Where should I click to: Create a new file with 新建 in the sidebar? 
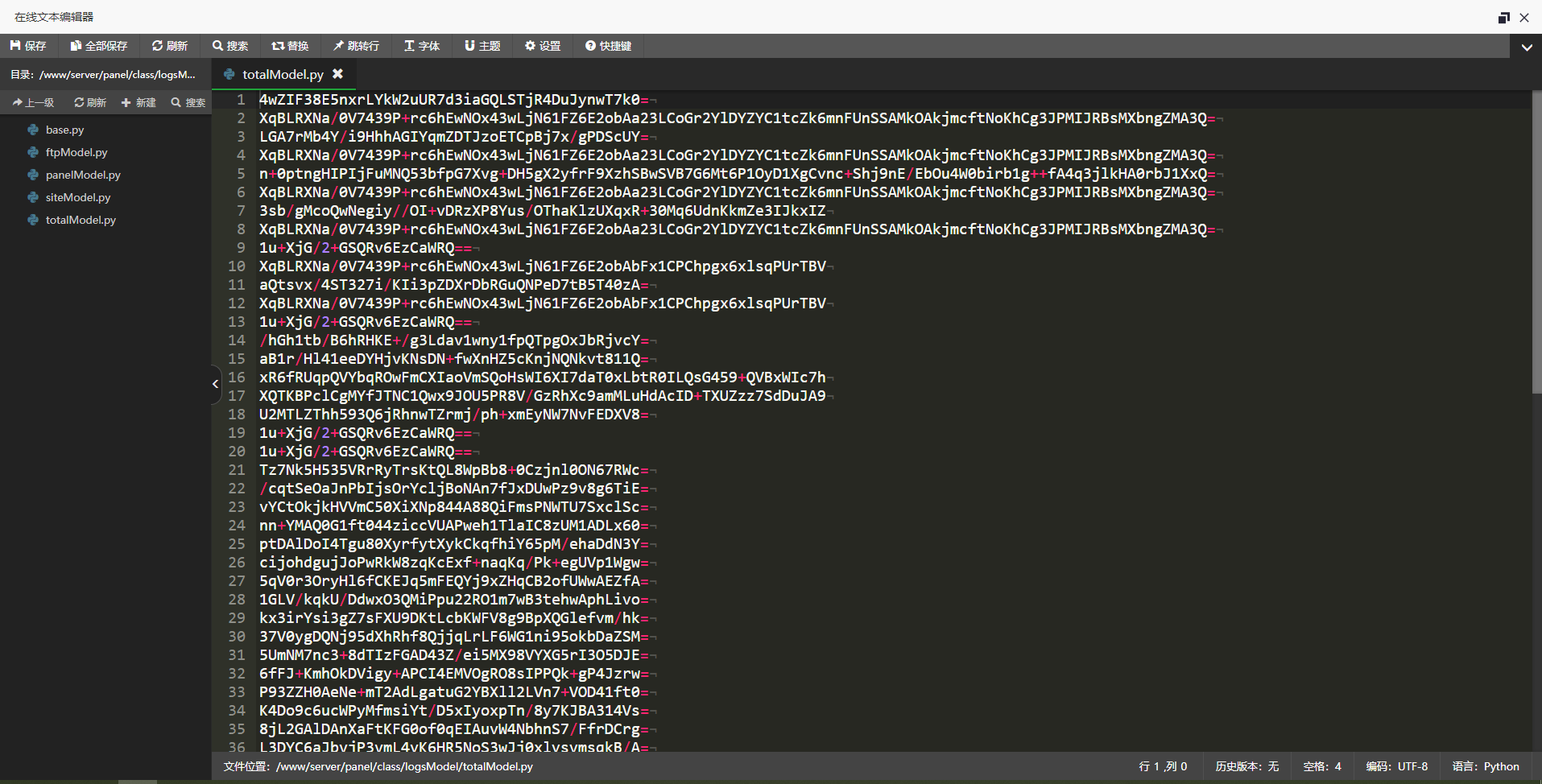[x=138, y=102]
